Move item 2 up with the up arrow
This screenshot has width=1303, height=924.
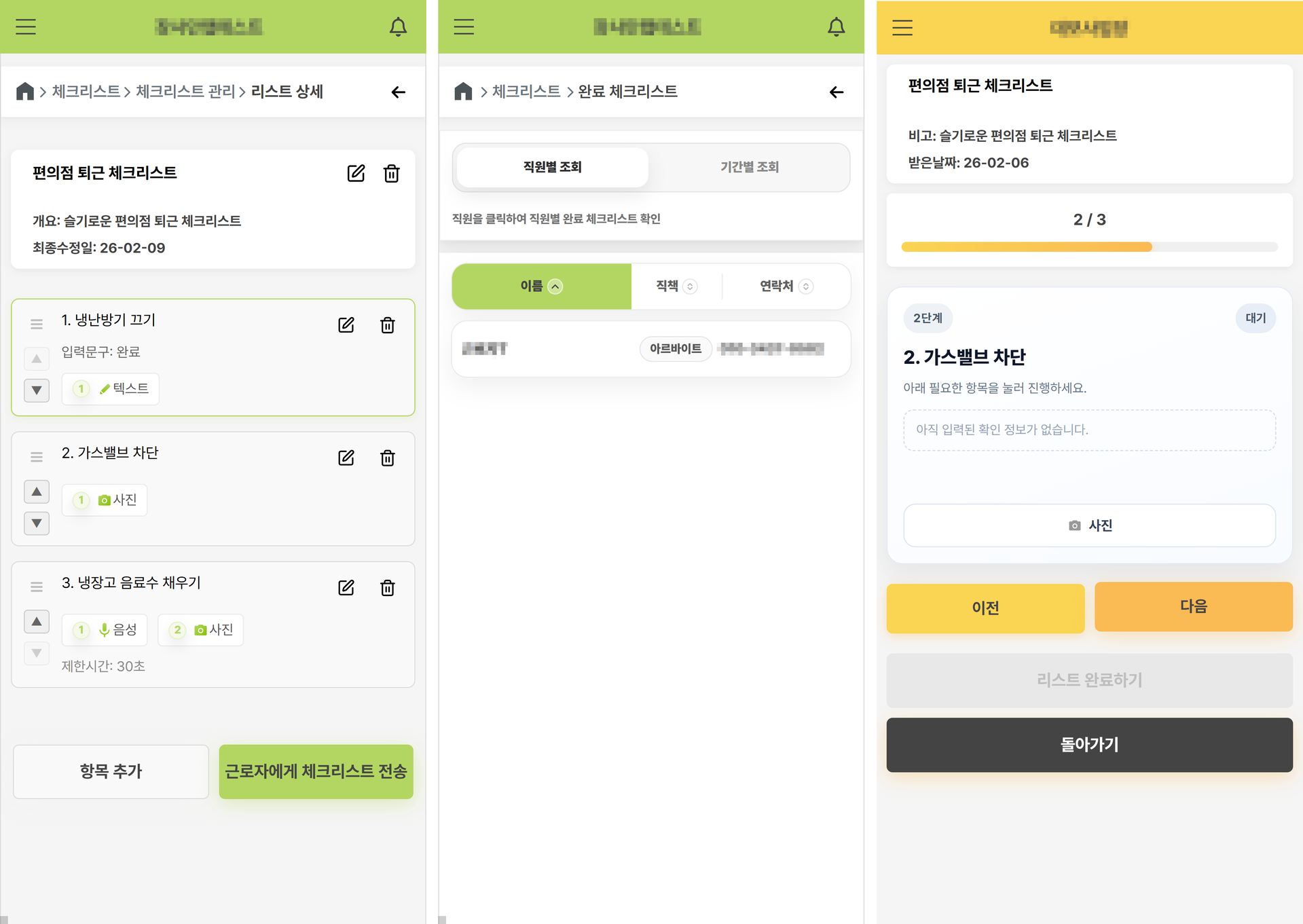click(37, 491)
